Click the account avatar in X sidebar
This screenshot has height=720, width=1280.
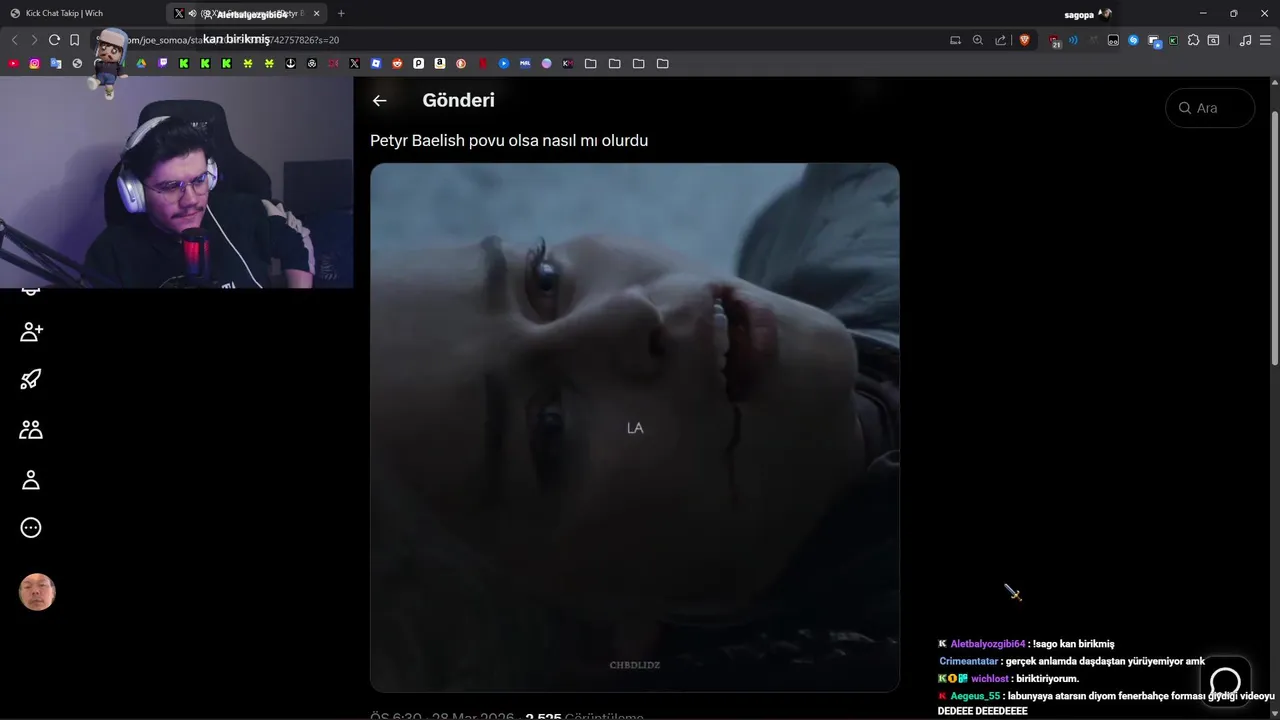pos(37,592)
